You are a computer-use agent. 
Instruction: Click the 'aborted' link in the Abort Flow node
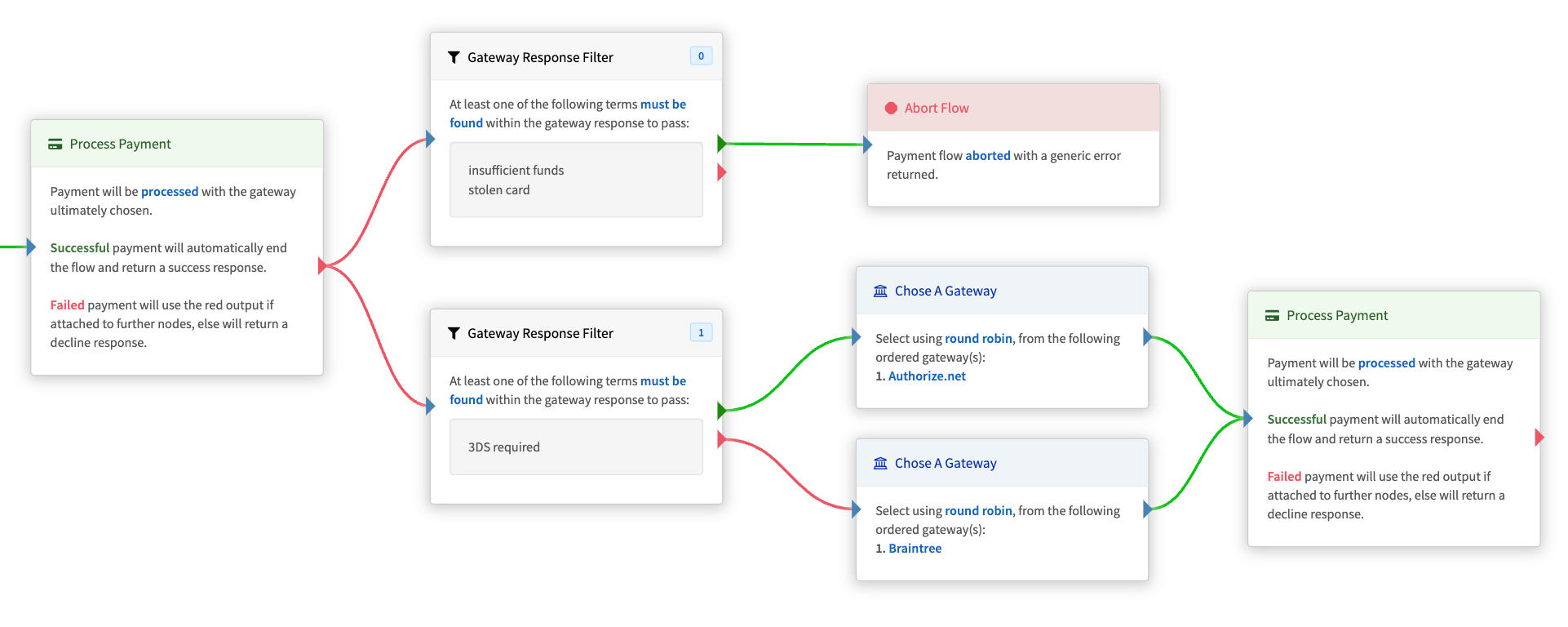click(988, 156)
